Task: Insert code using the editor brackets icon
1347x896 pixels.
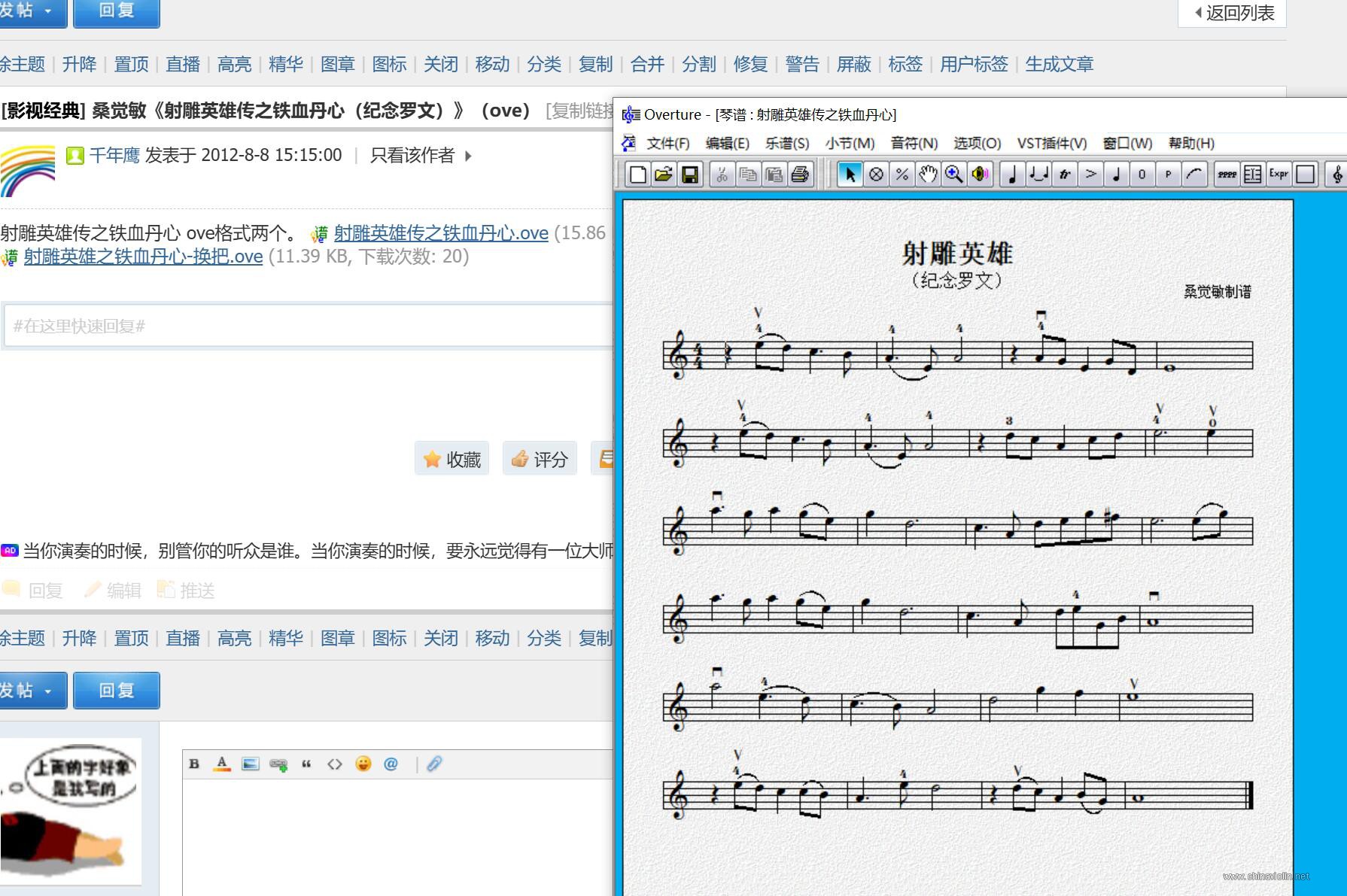Action: [x=335, y=764]
